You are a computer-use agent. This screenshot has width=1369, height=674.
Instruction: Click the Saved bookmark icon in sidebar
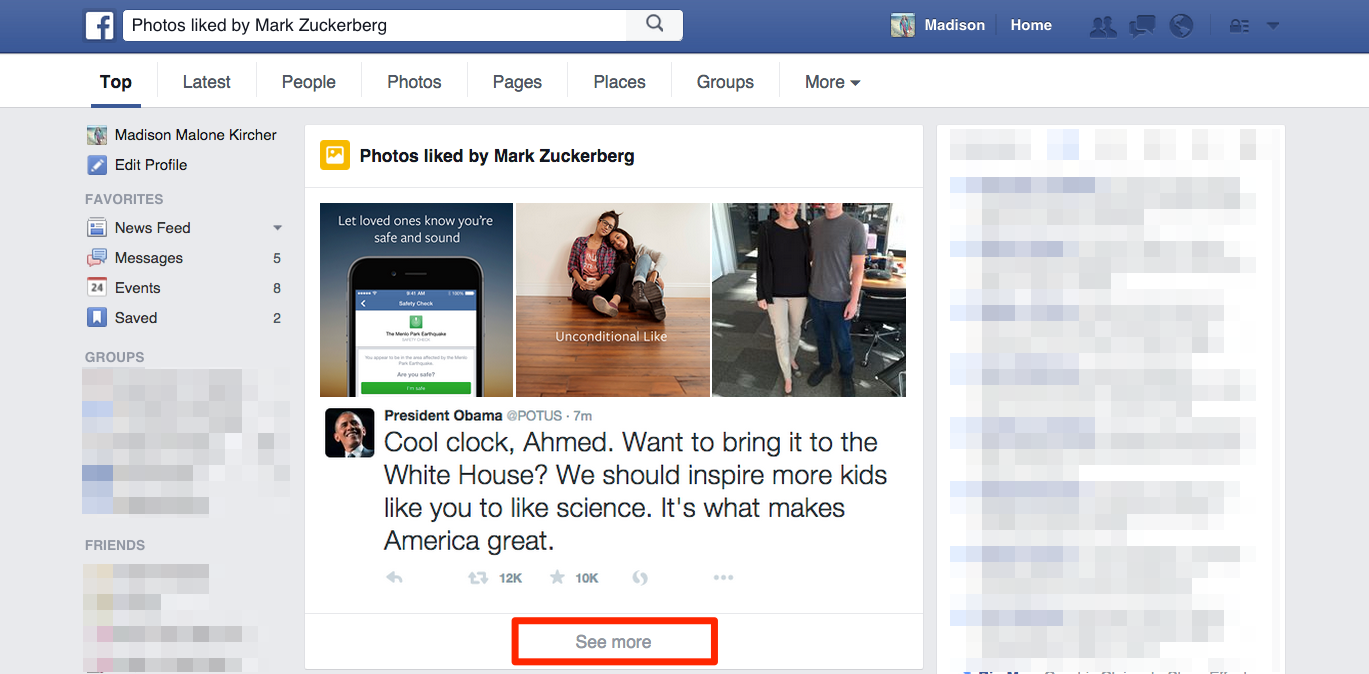pos(97,317)
